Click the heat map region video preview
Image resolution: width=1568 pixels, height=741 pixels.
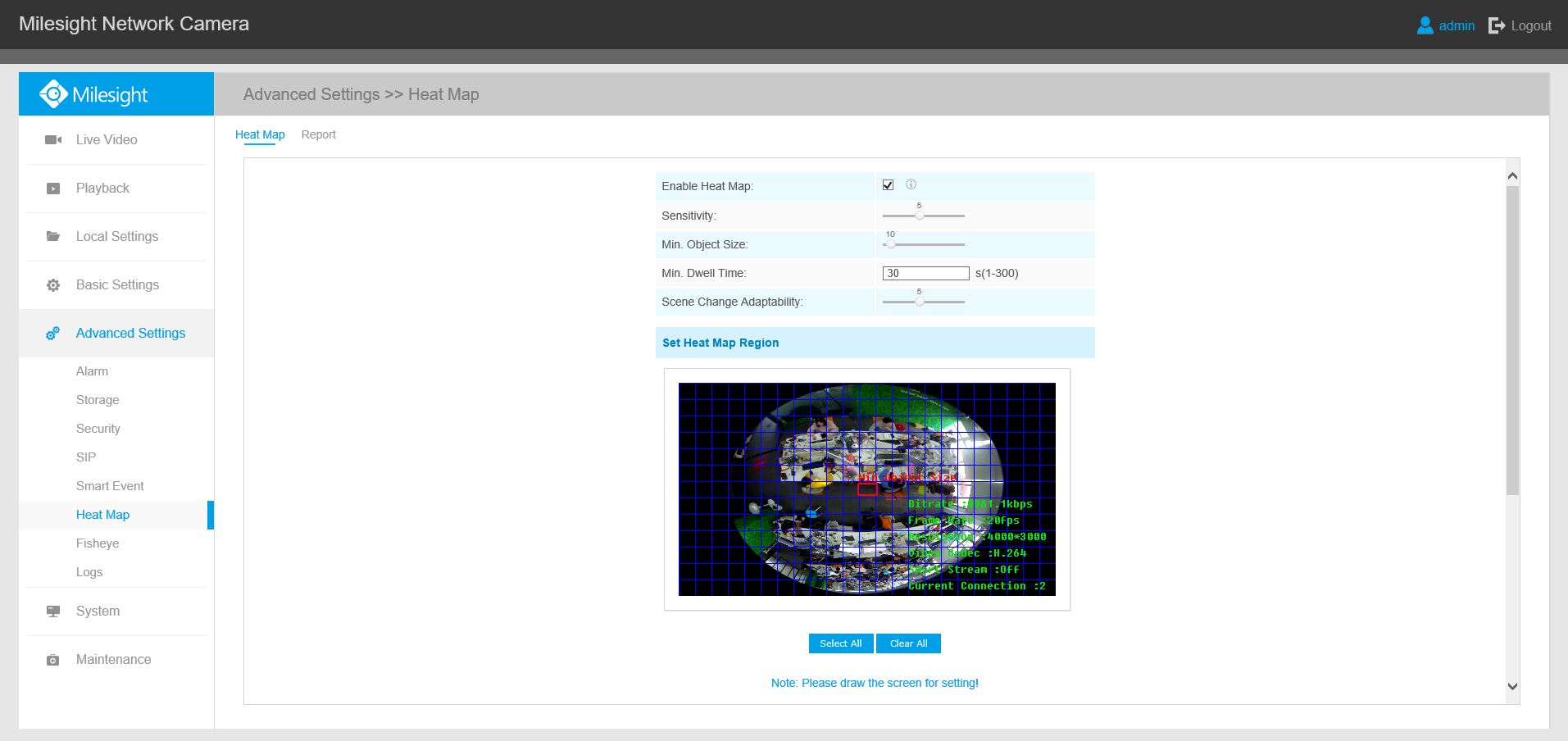tap(867, 489)
